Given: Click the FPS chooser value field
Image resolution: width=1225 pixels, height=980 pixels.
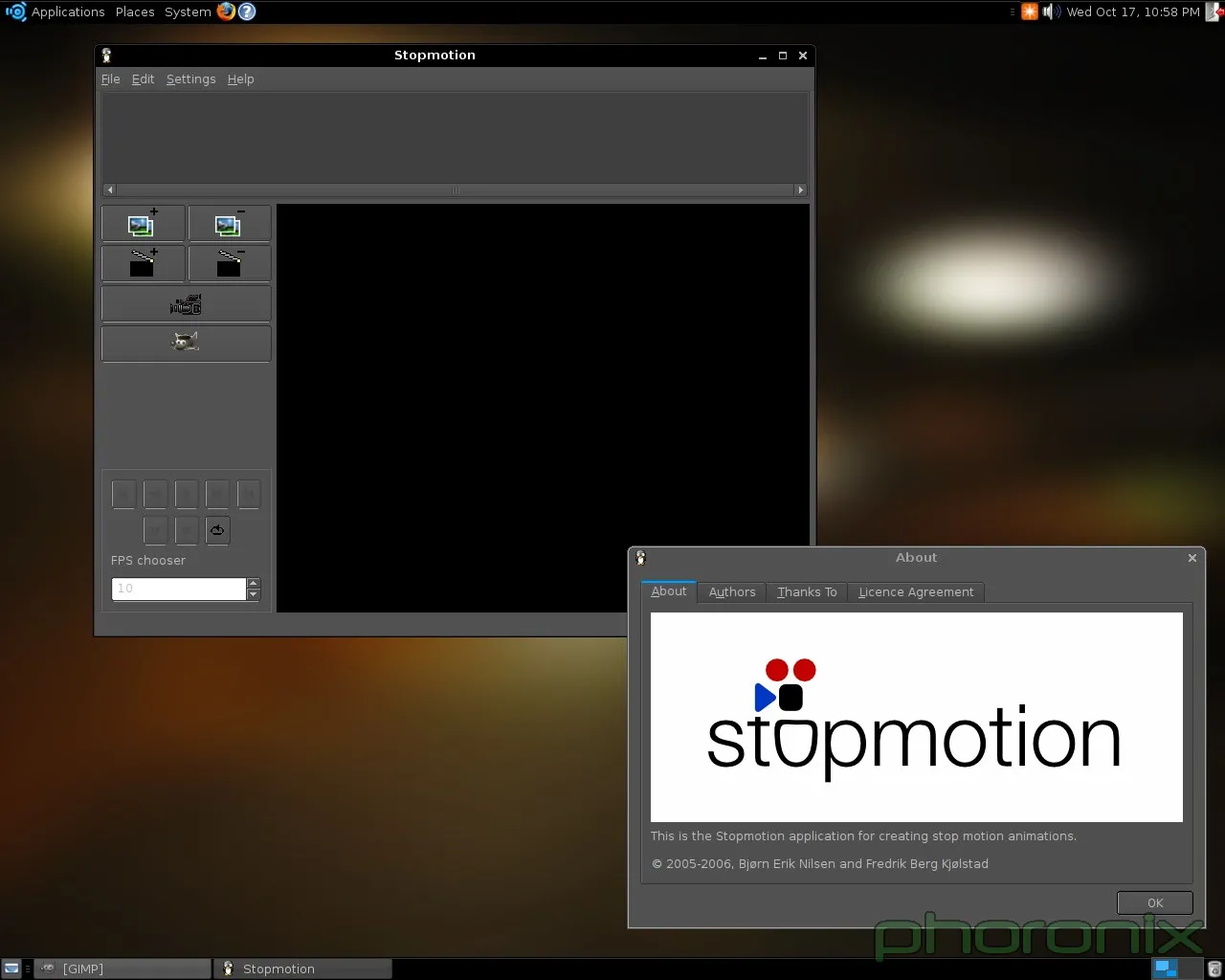Looking at the screenshot, I should [x=179, y=589].
